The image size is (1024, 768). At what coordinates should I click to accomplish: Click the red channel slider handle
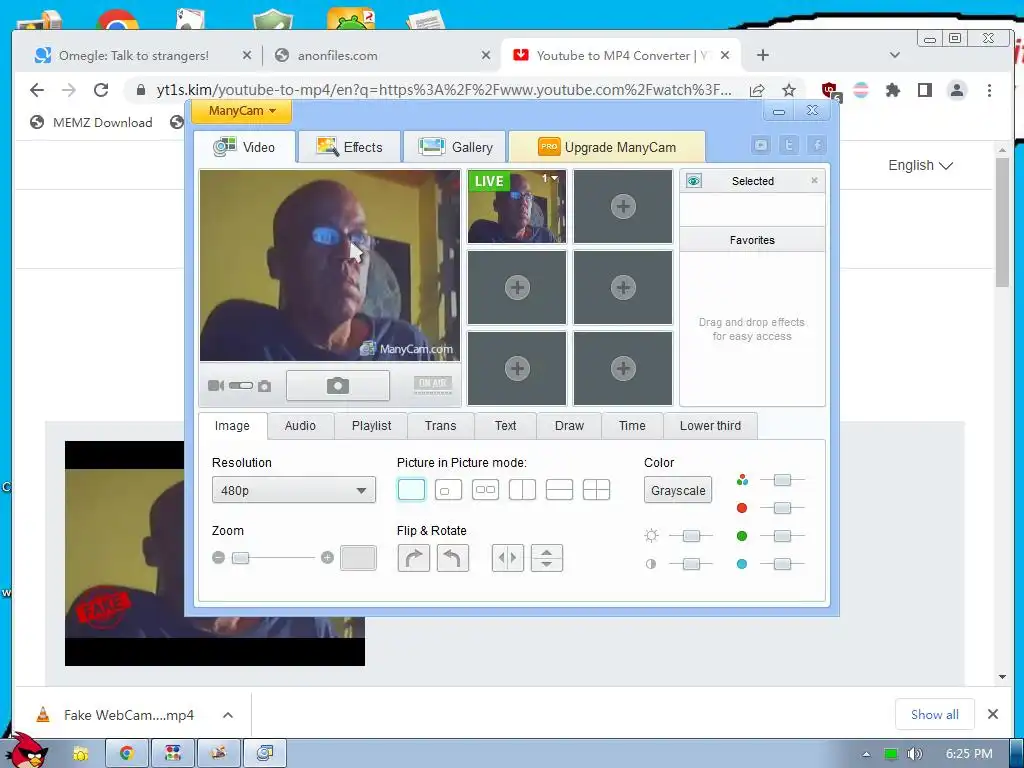782,508
